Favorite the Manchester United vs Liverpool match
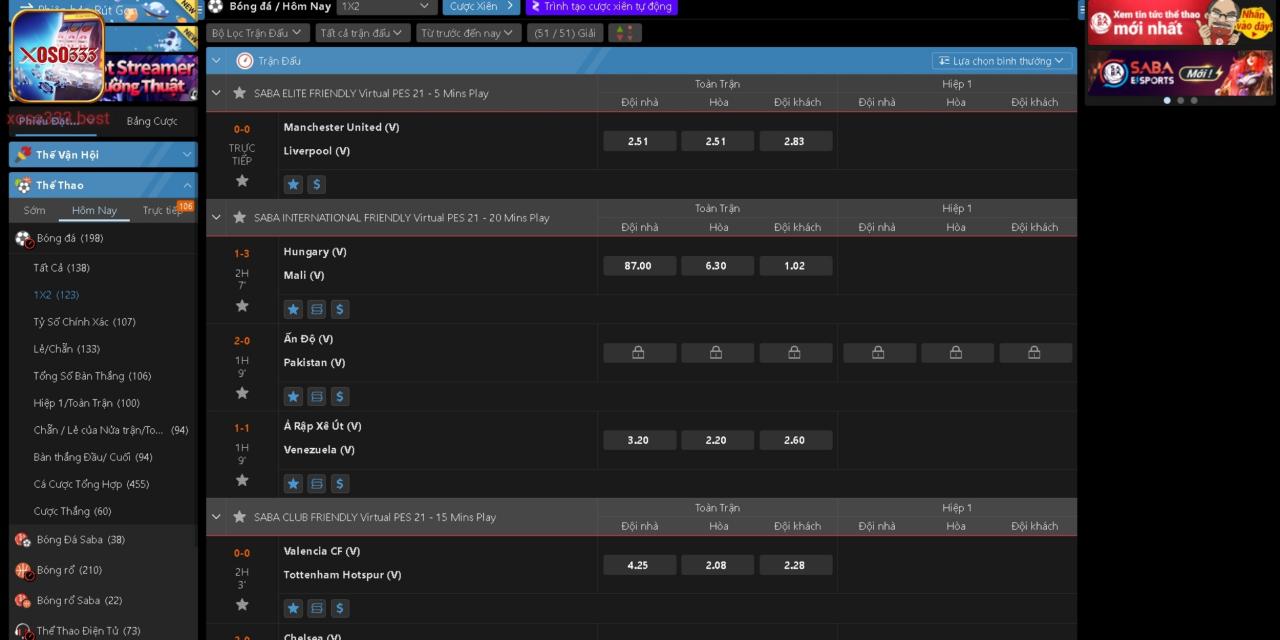 coord(242,181)
